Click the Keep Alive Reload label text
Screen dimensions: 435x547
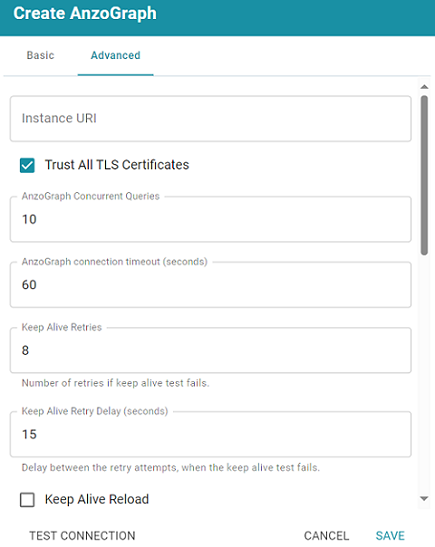pyautogui.click(x=97, y=499)
